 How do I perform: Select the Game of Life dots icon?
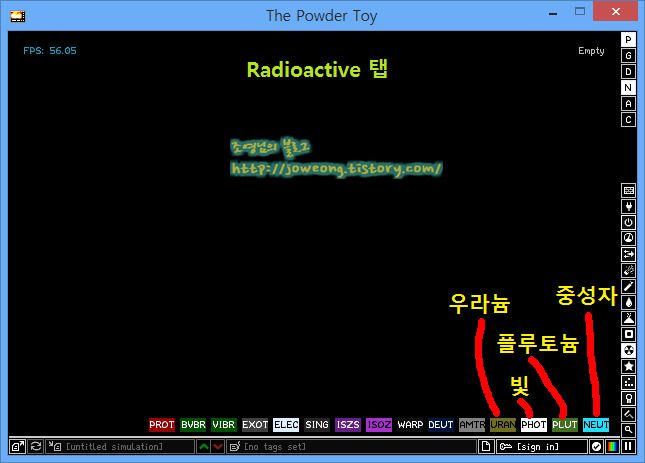629,382
